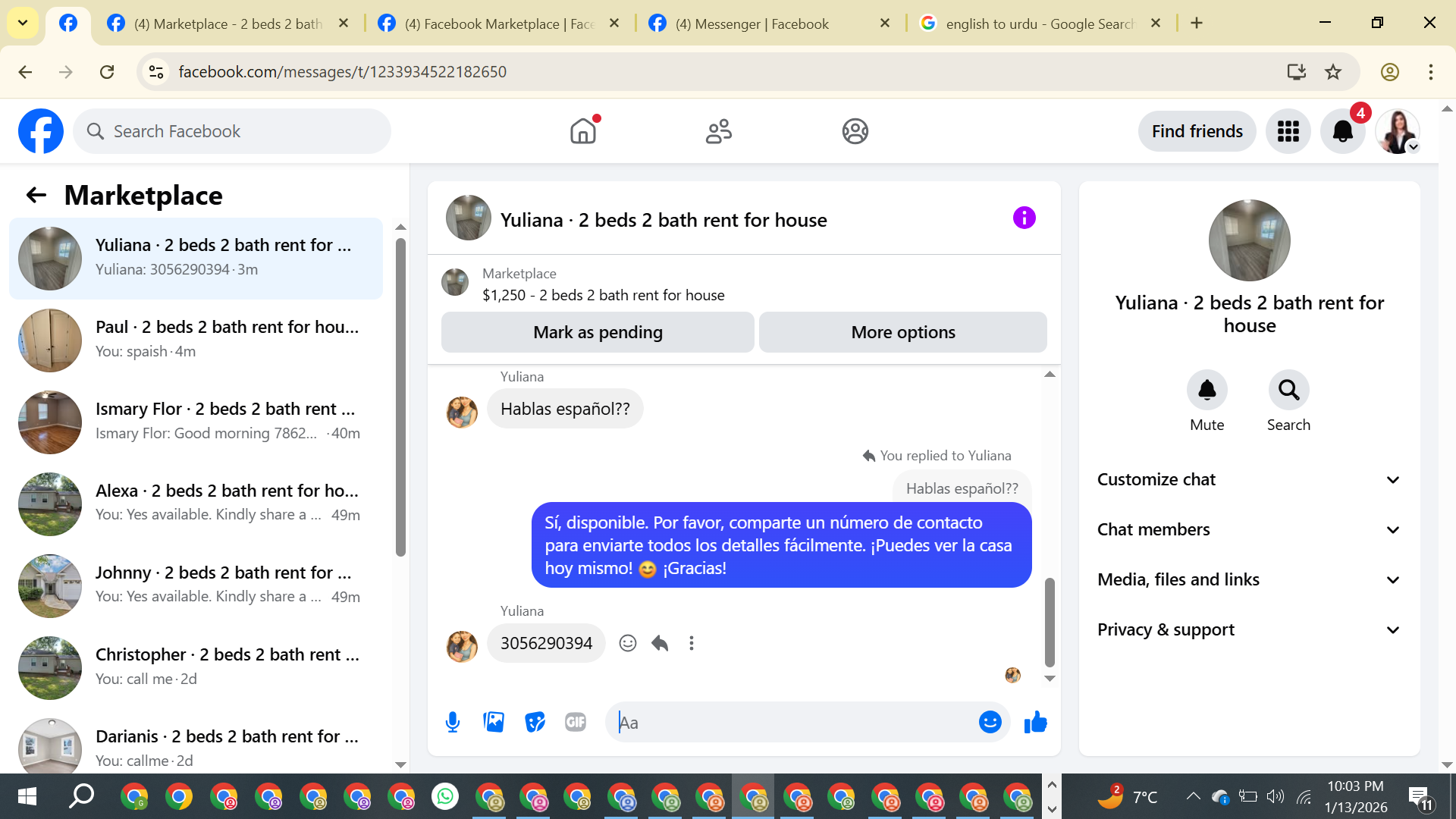Toggle the conversation information panel

[x=1024, y=218]
